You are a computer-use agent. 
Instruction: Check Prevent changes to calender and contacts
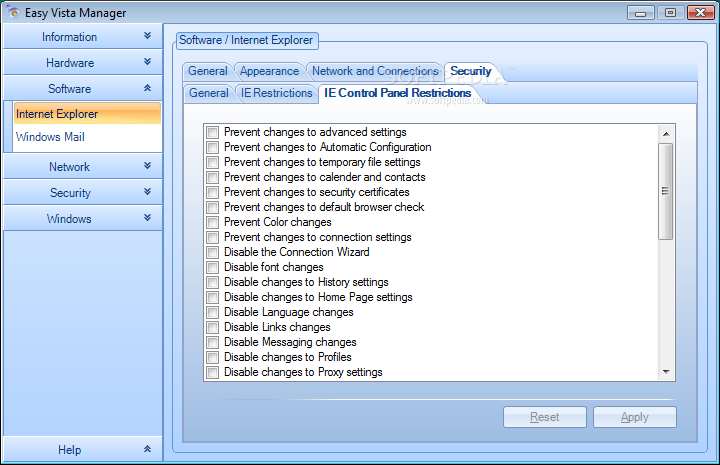[212, 178]
